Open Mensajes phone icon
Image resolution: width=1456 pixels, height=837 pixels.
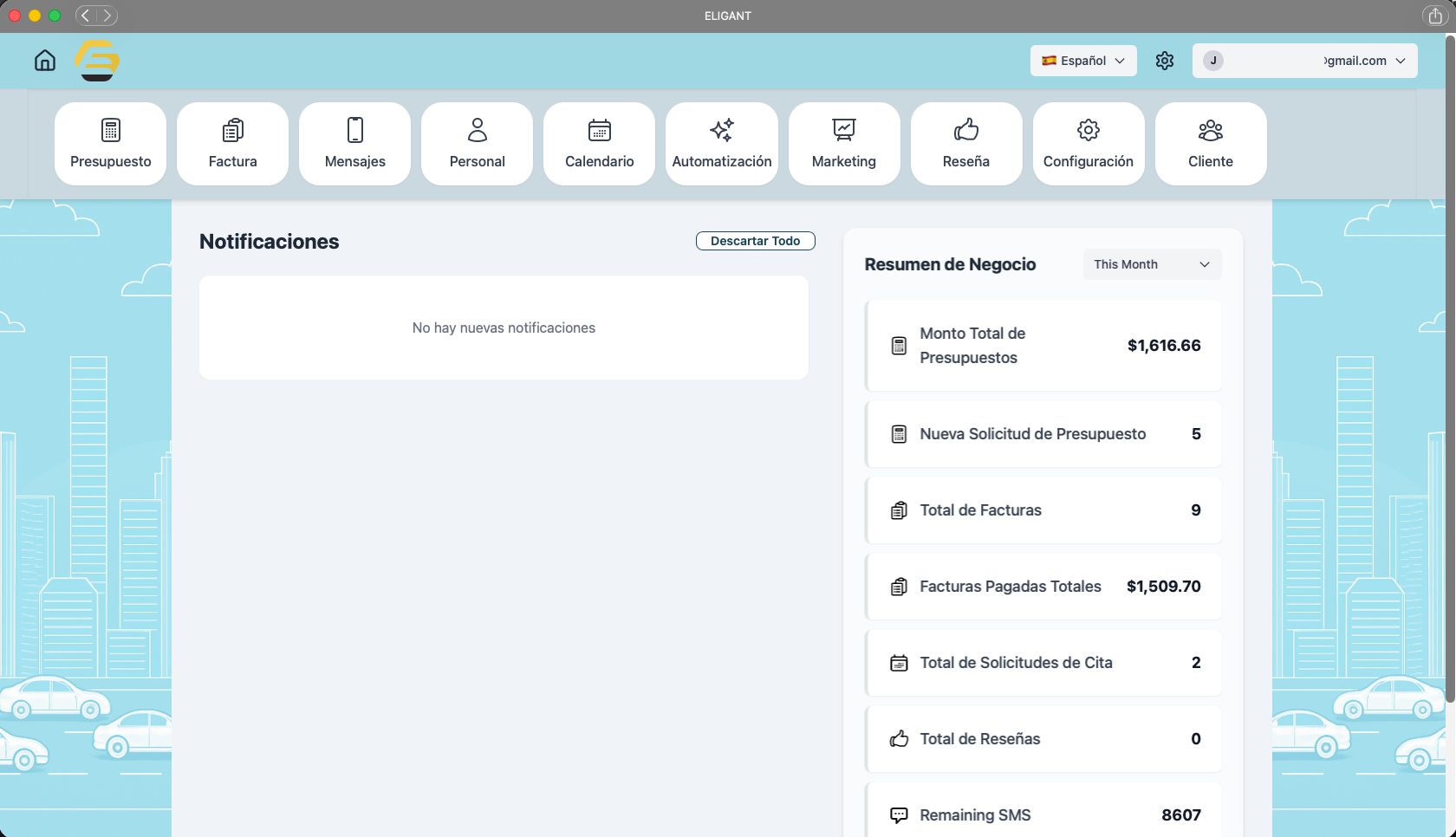pos(354,131)
